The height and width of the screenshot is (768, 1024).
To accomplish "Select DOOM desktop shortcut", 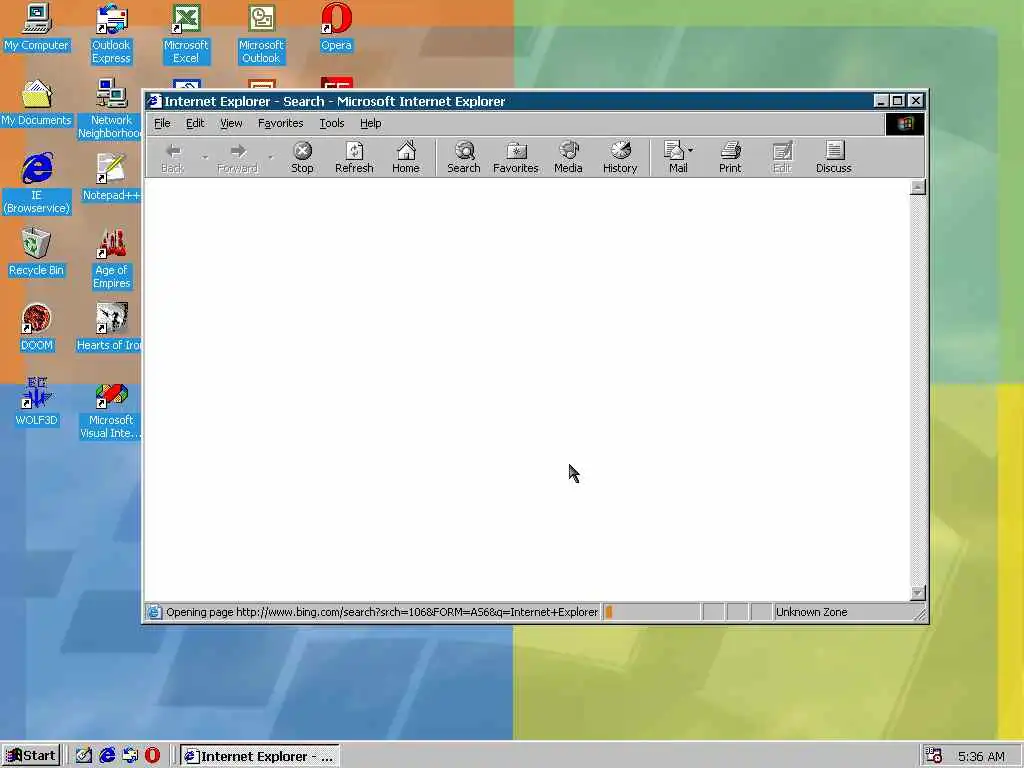I will (x=36, y=328).
